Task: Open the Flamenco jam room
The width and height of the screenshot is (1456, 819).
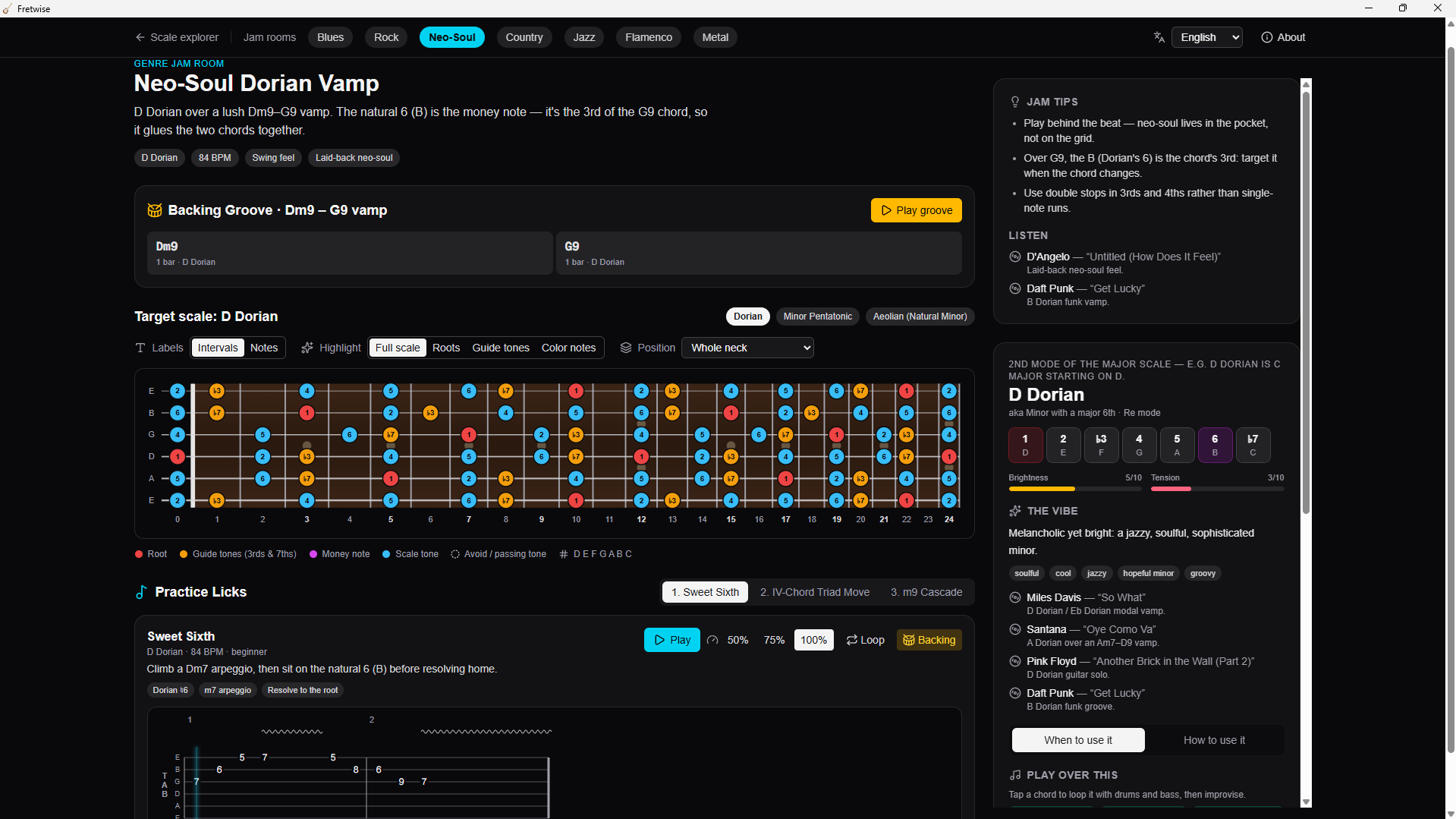Action: [x=648, y=37]
